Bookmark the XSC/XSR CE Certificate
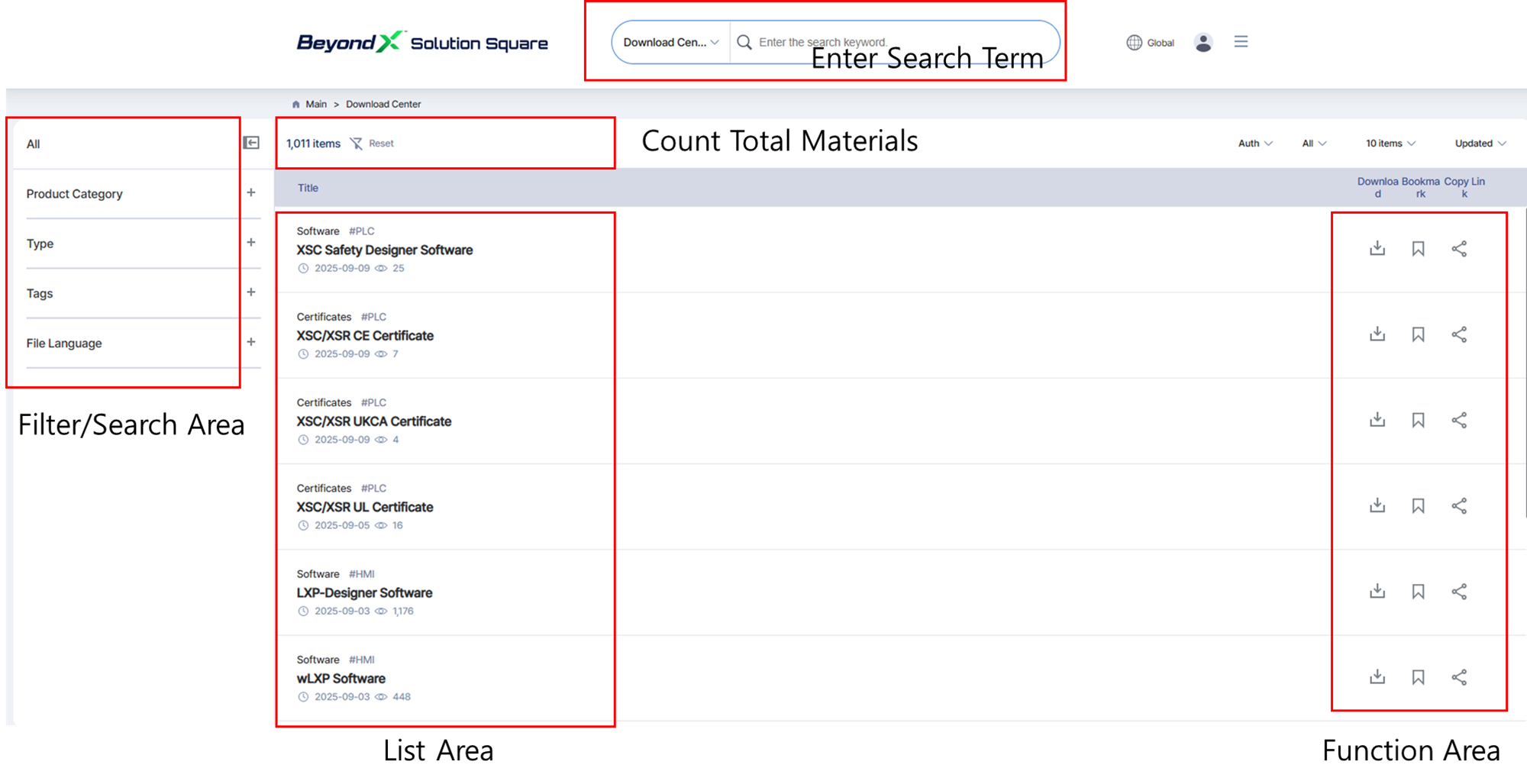Screen dimensions: 1527x784 coord(1418,334)
